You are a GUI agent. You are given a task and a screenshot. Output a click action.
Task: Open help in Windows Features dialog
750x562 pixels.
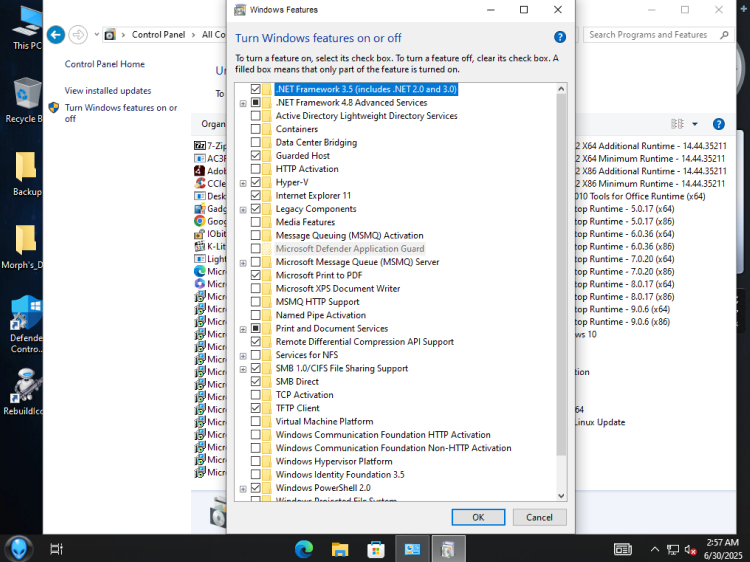coord(560,37)
